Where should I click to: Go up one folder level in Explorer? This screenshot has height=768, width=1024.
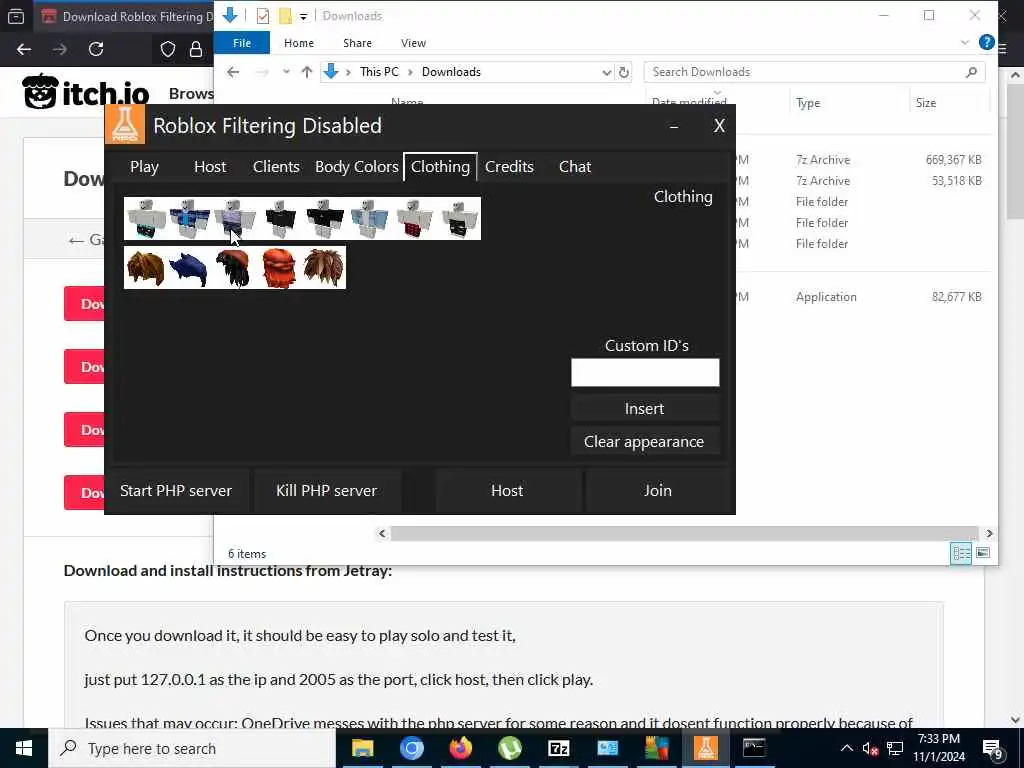(x=306, y=72)
